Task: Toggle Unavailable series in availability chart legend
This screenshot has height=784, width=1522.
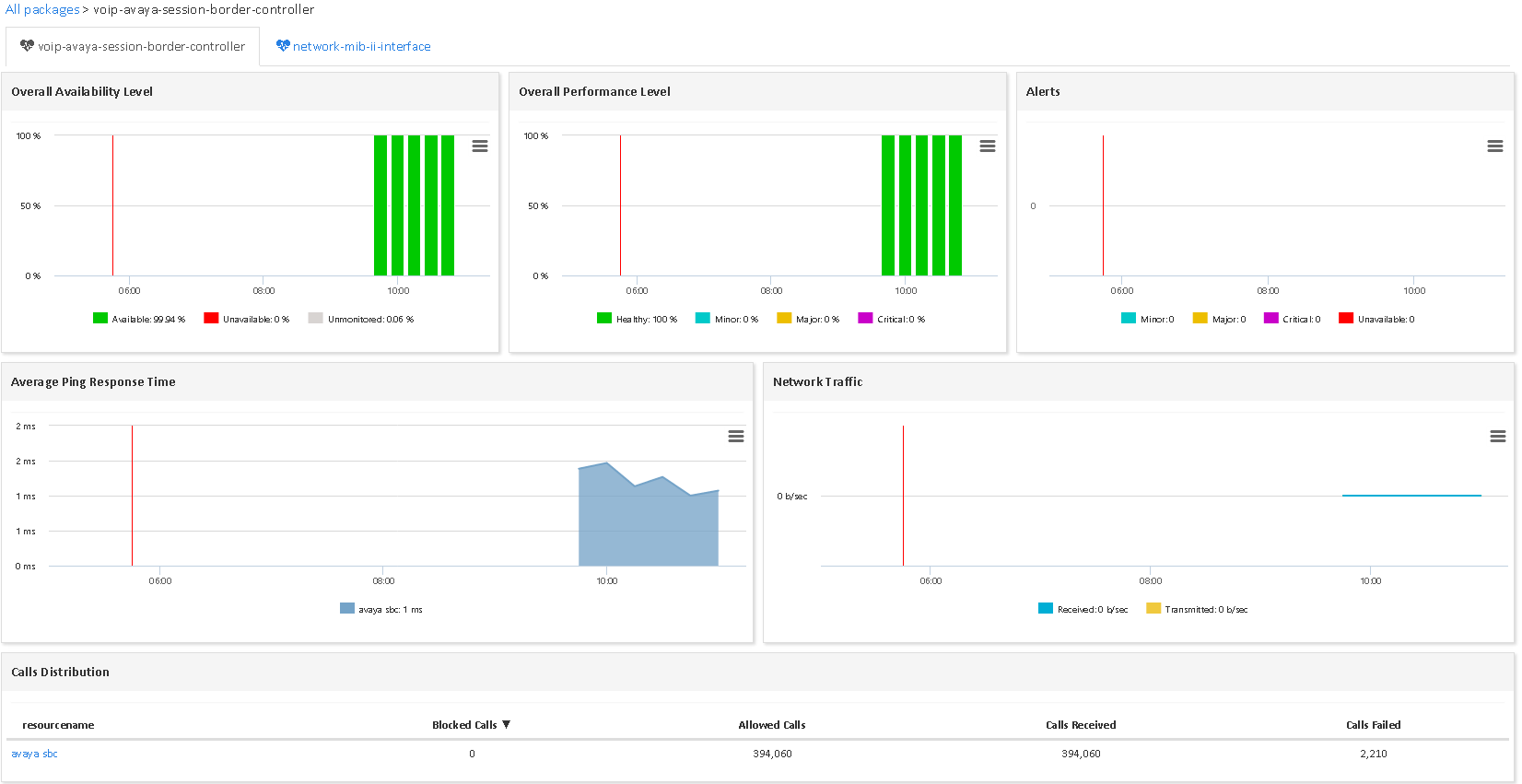Action: [x=246, y=319]
